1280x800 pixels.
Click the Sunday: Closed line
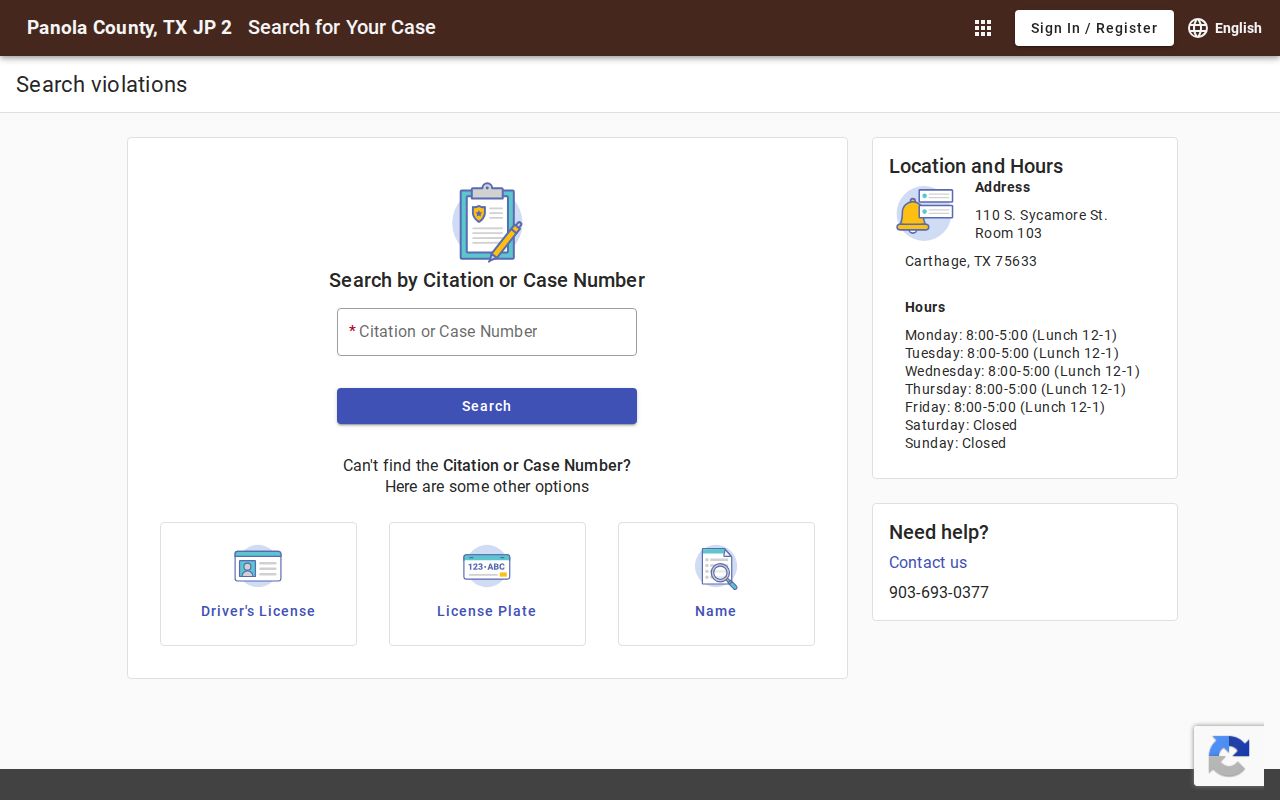click(x=955, y=443)
